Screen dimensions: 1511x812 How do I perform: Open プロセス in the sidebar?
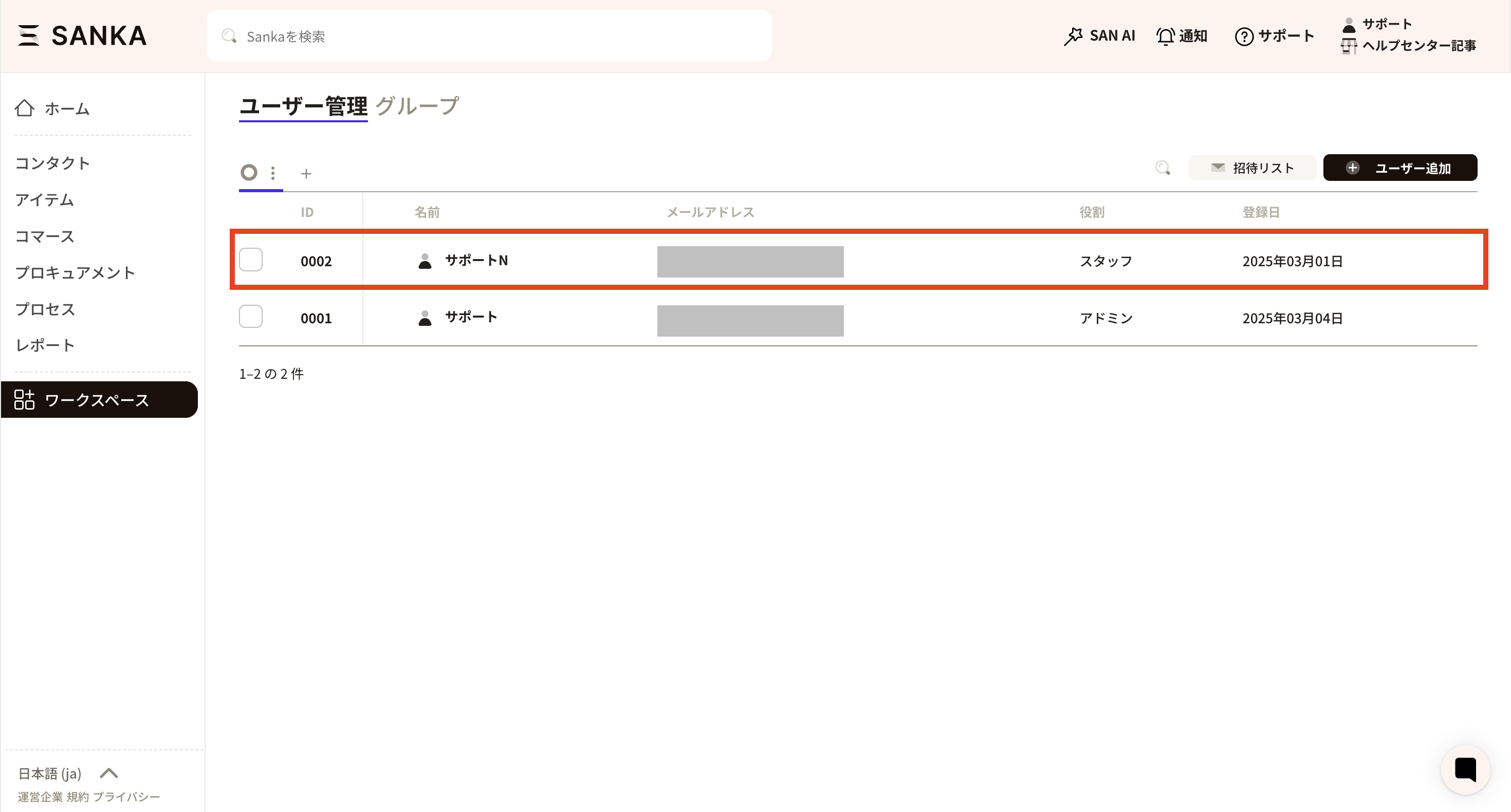(x=45, y=309)
